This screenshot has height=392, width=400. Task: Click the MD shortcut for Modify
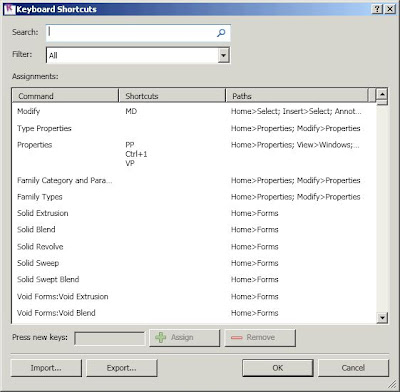point(131,111)
